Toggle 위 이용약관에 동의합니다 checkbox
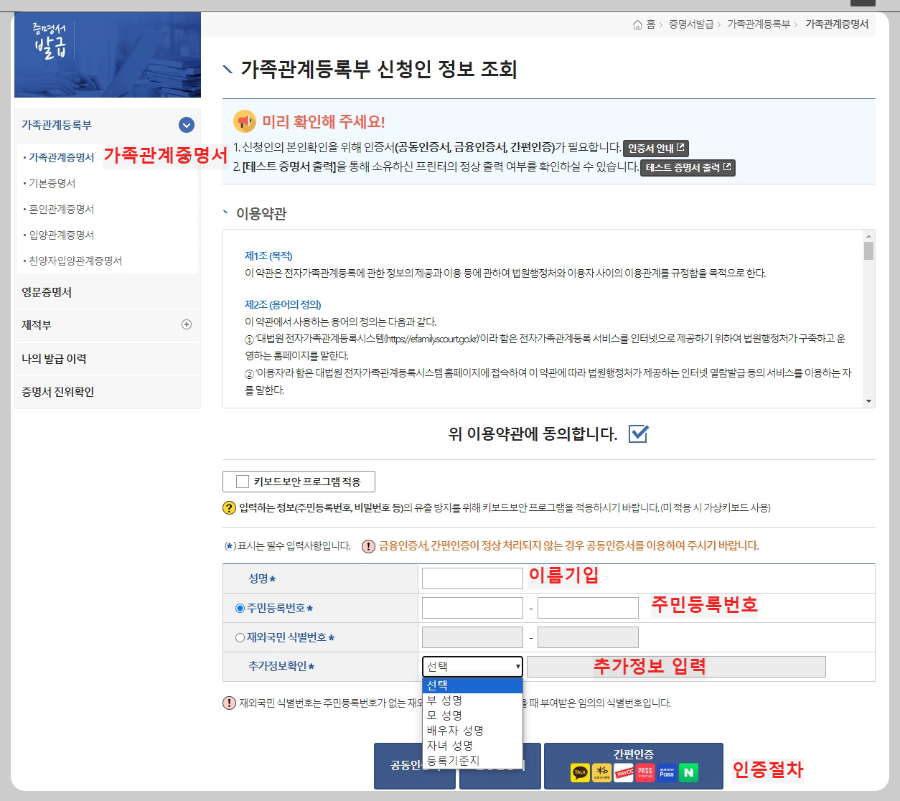This screenshot has width=900, height=801. pyautogui.click(x=638, y=434)
